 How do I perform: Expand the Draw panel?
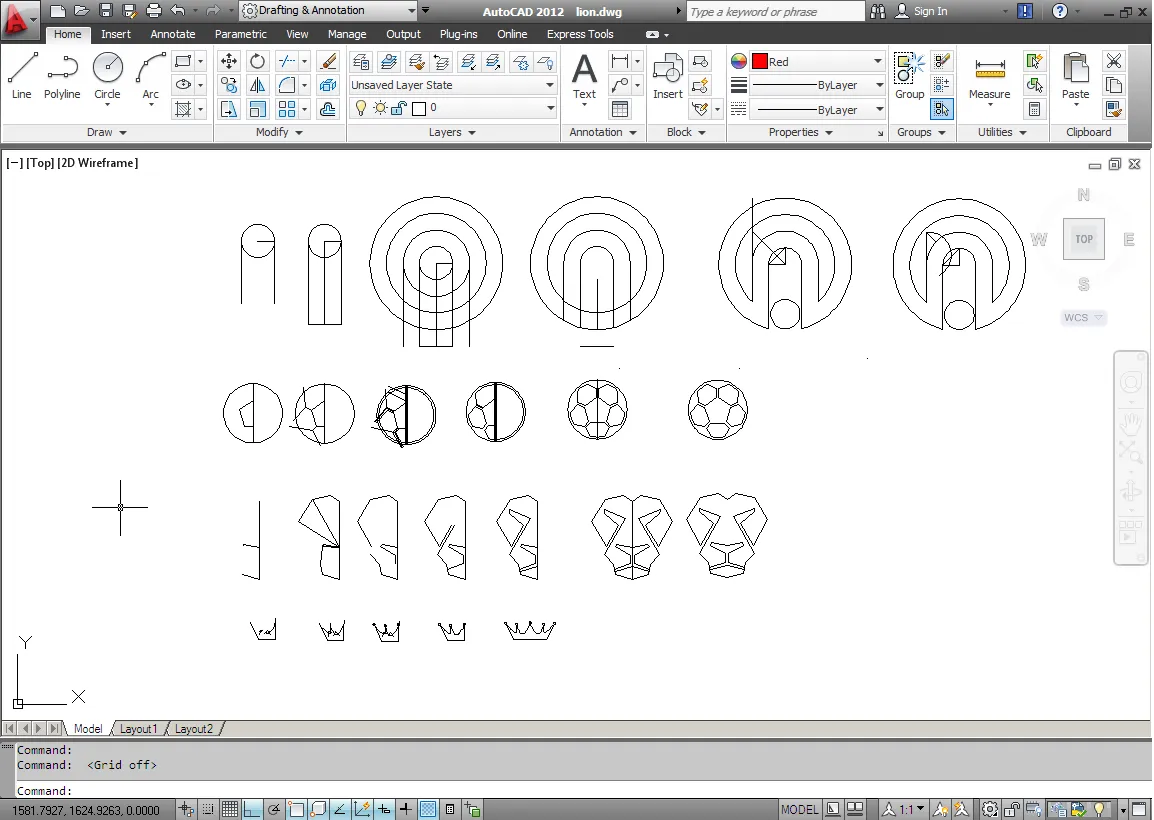pyautogui.click(x=107, y=132)
